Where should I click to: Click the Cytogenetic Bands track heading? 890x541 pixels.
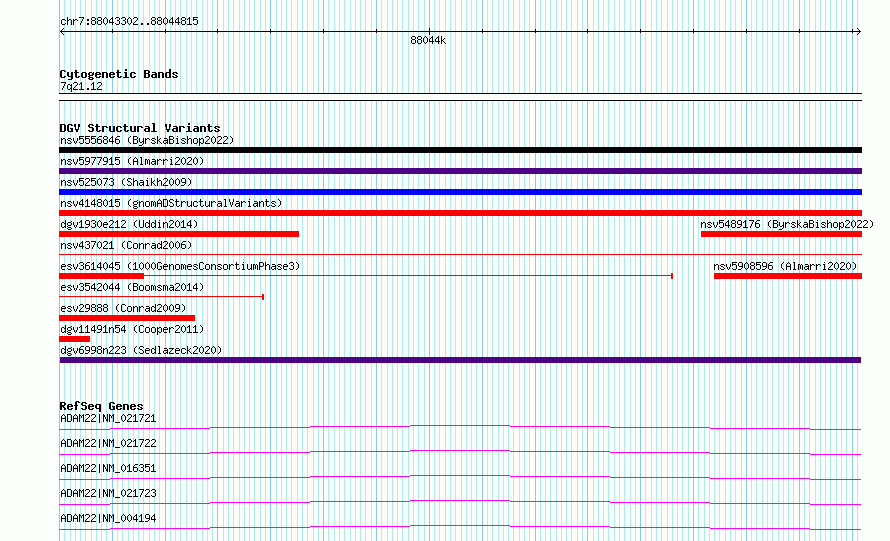click(x=119, y=74)
